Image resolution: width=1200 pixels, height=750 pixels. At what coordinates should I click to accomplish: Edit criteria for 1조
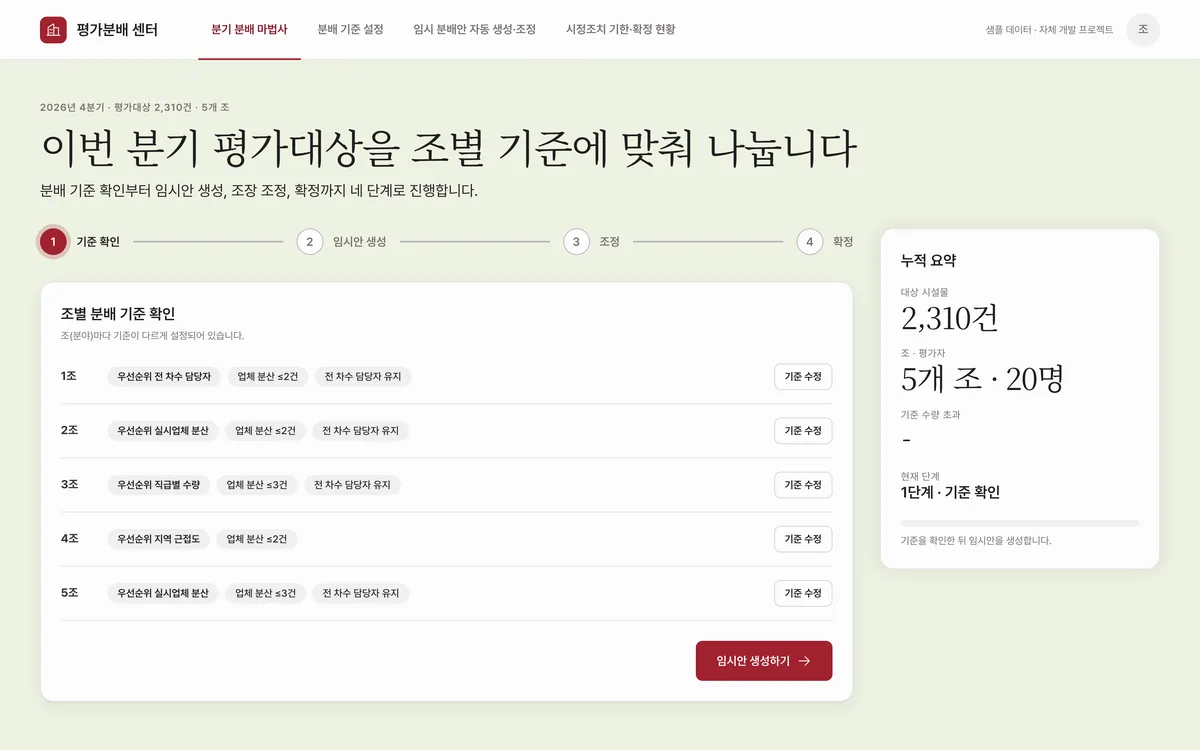pos(803,377)
